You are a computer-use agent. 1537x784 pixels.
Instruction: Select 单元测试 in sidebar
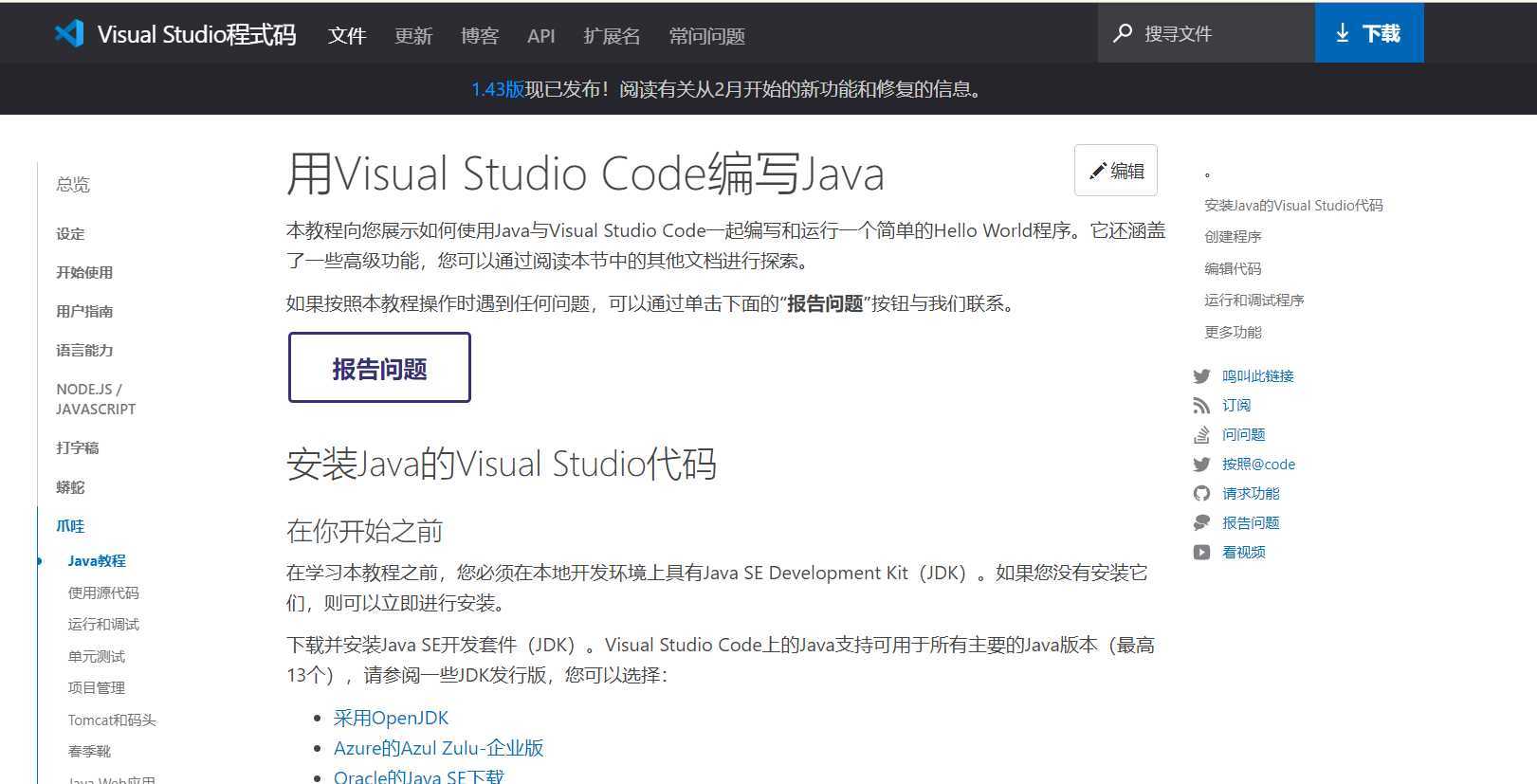(96, 657)
